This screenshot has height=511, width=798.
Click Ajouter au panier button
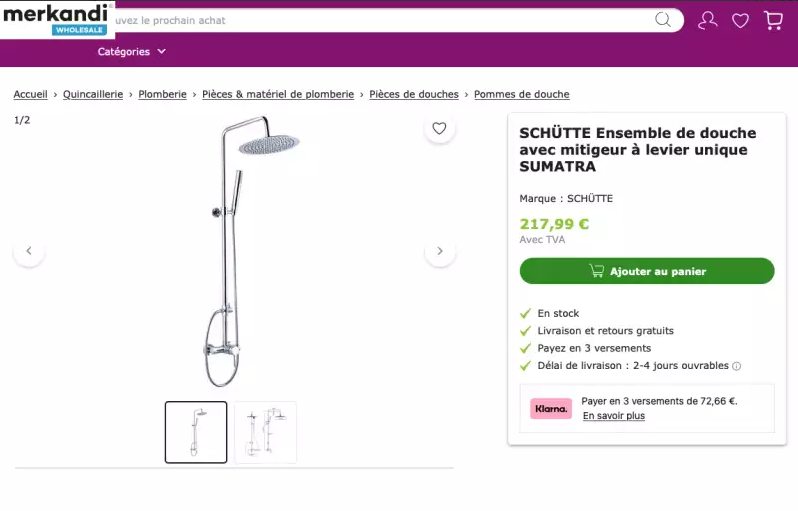pyautogui.click(x=647, y=271)
